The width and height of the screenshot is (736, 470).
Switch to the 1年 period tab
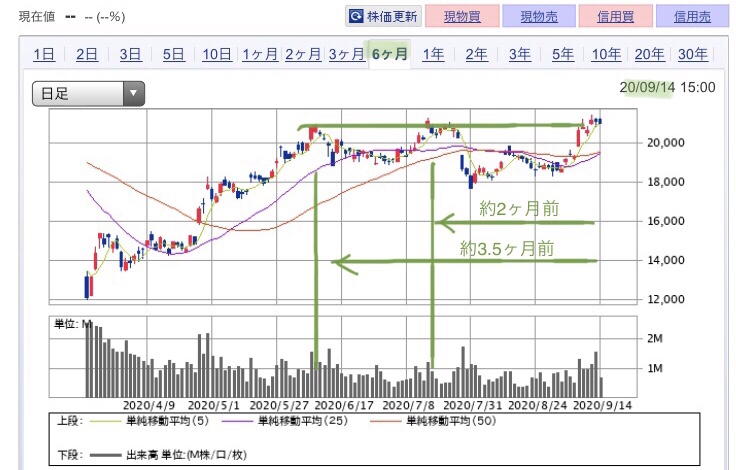pos(433,55)
